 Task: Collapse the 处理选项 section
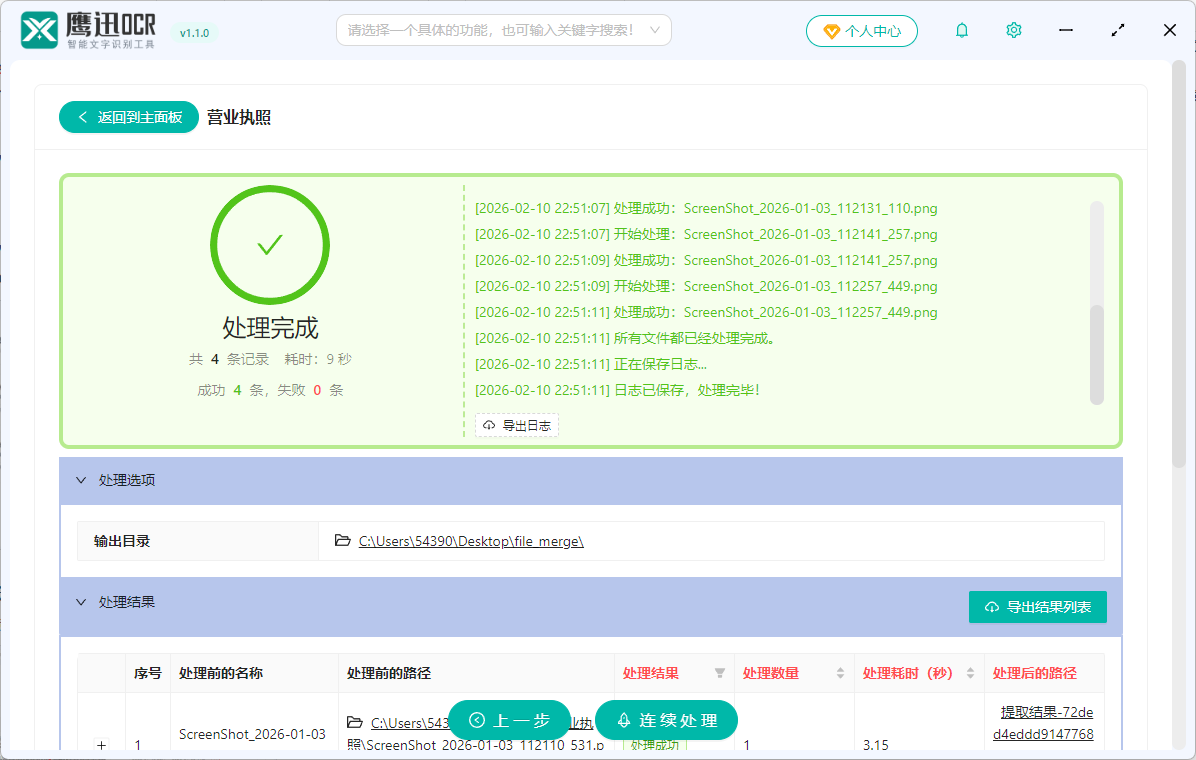(81, 480)
